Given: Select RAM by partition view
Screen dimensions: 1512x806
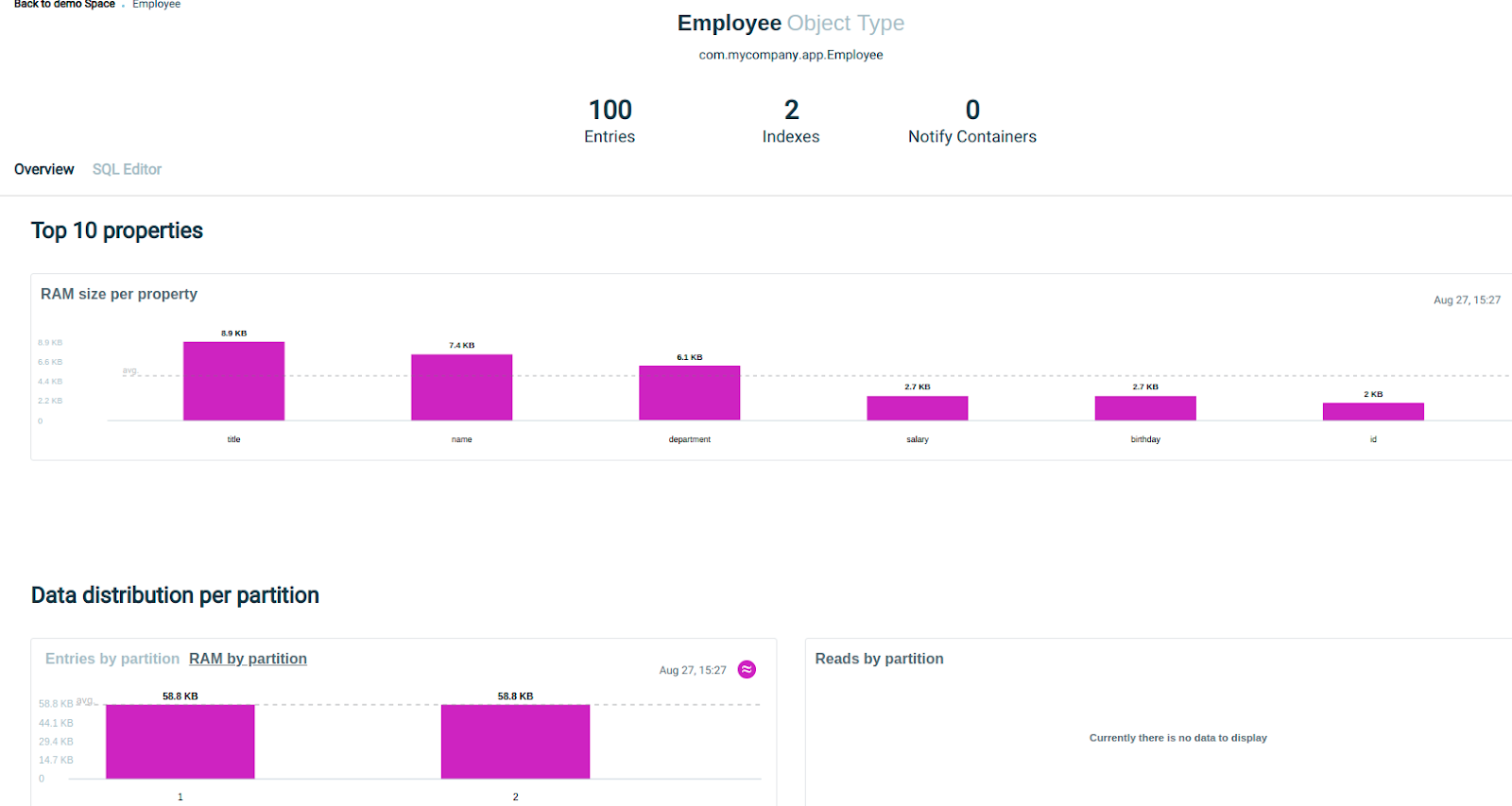Looking at the screenshot, I should (248, 659).
